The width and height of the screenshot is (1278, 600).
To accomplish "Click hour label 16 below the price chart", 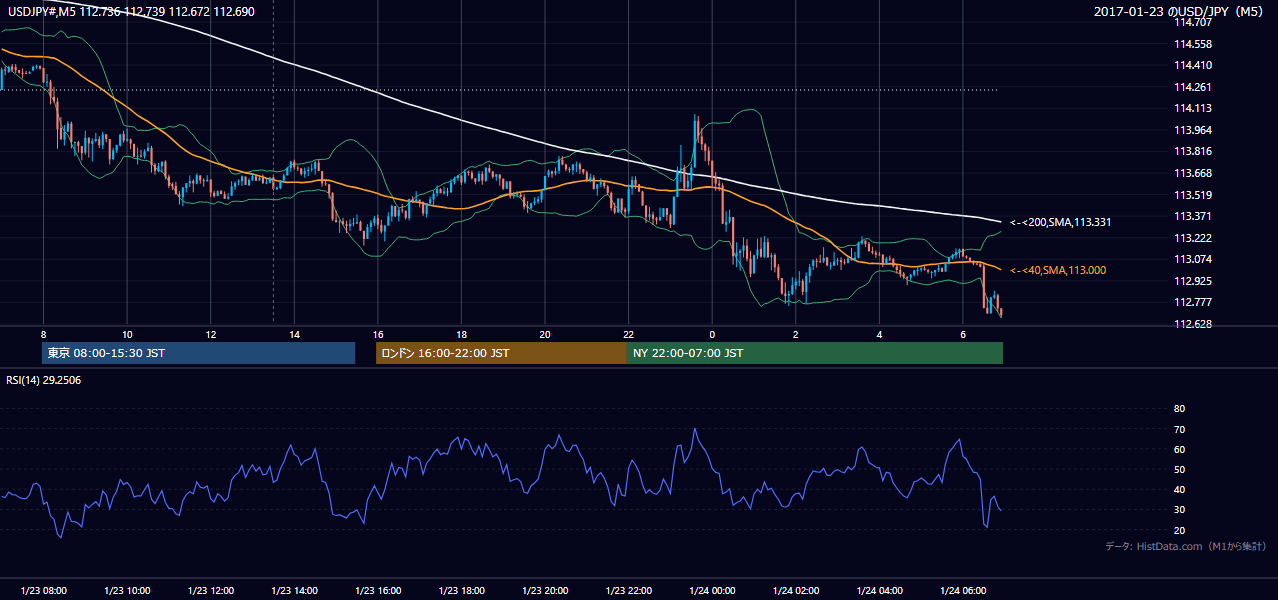I will (378, 334).
